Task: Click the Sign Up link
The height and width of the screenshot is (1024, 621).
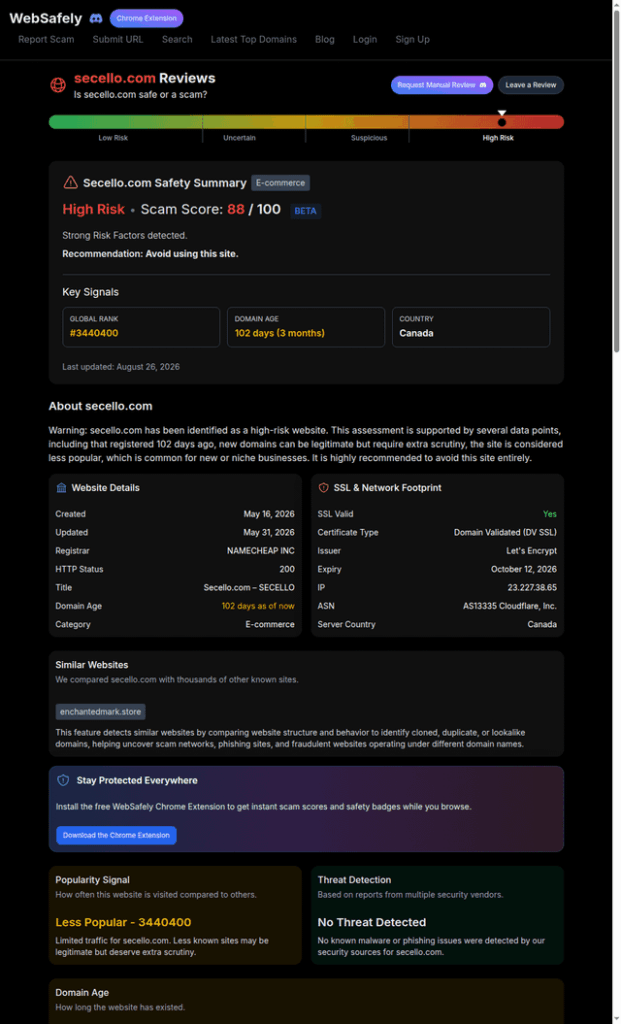Action: (413, 39)
